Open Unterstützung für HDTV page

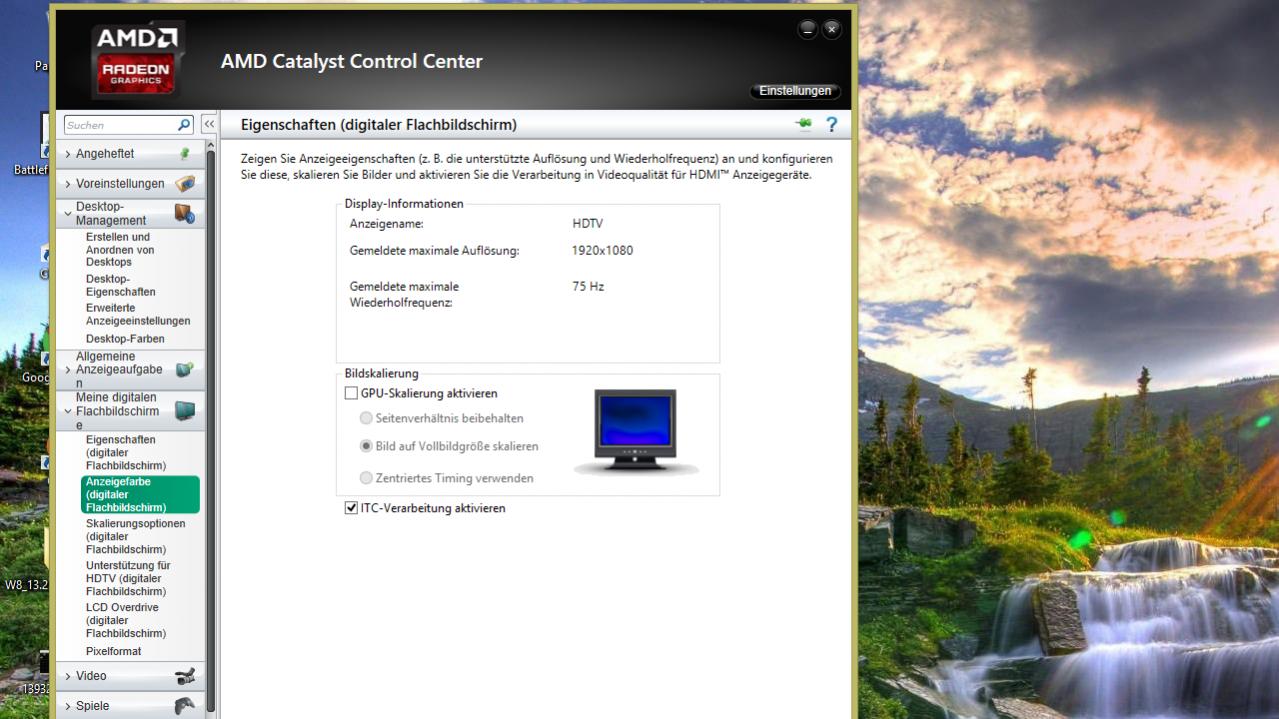(128, 578)
